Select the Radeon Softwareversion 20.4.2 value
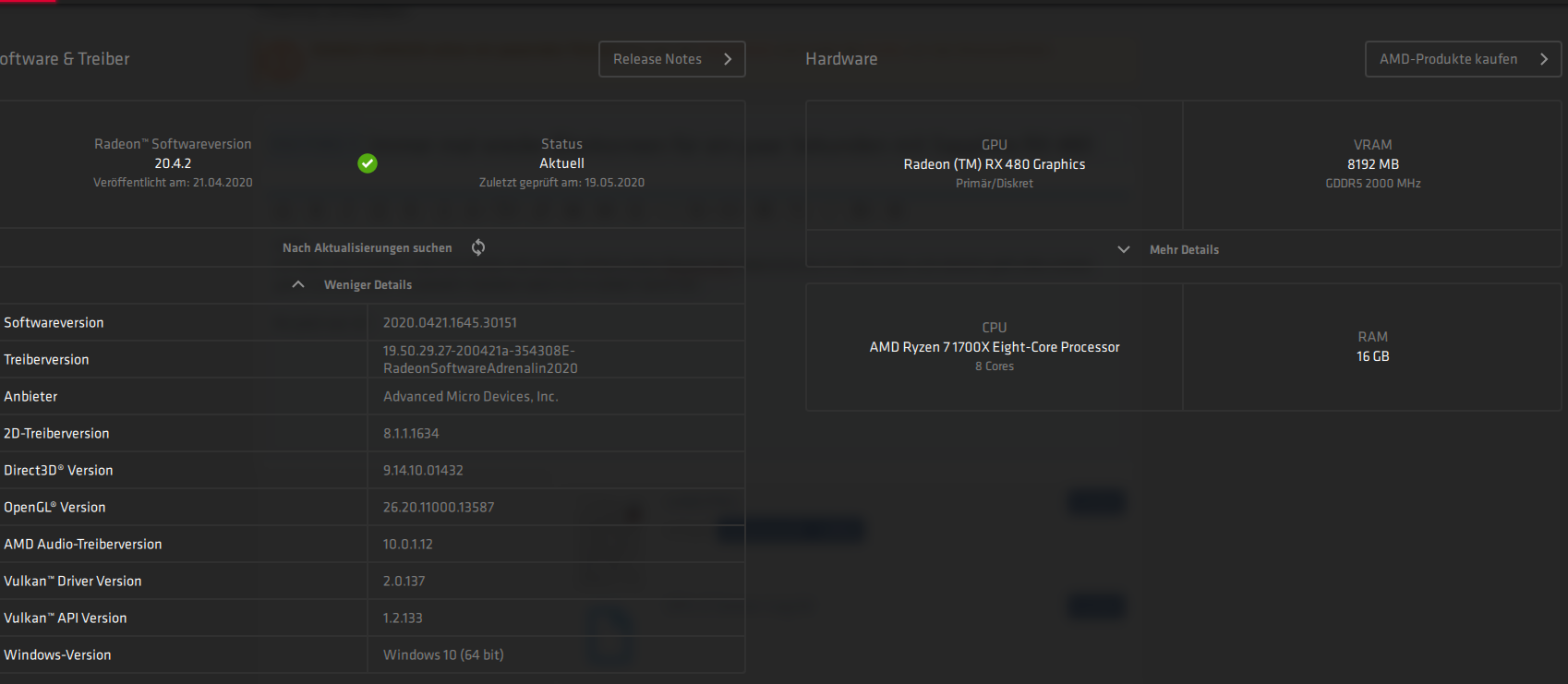Screen dimensions: 1568x684 pyautogui.click(x=173, y=163)
